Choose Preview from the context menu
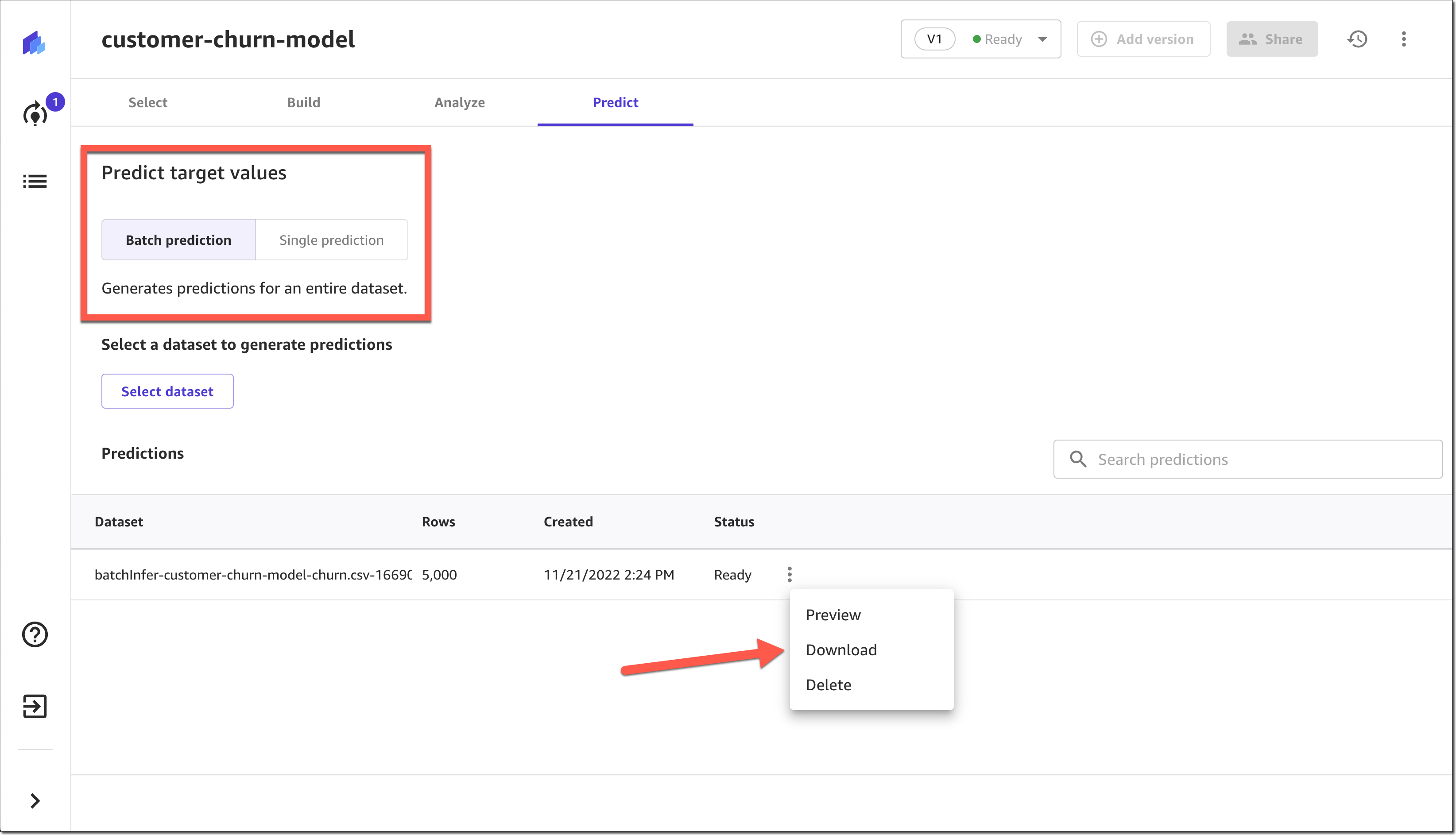Viewport: 1456px width, 835px height. [x=833, y=615]
